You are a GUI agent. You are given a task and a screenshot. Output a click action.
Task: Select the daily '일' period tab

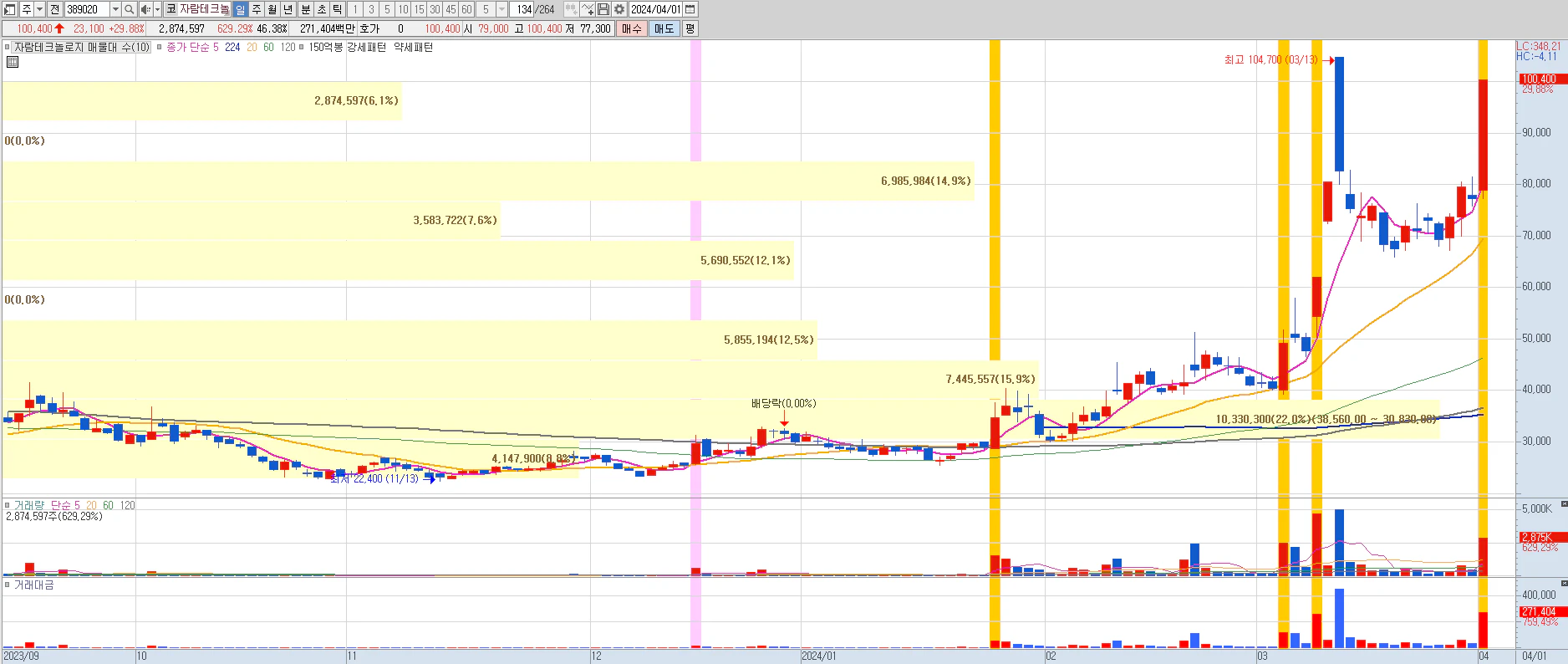(240, 9)
